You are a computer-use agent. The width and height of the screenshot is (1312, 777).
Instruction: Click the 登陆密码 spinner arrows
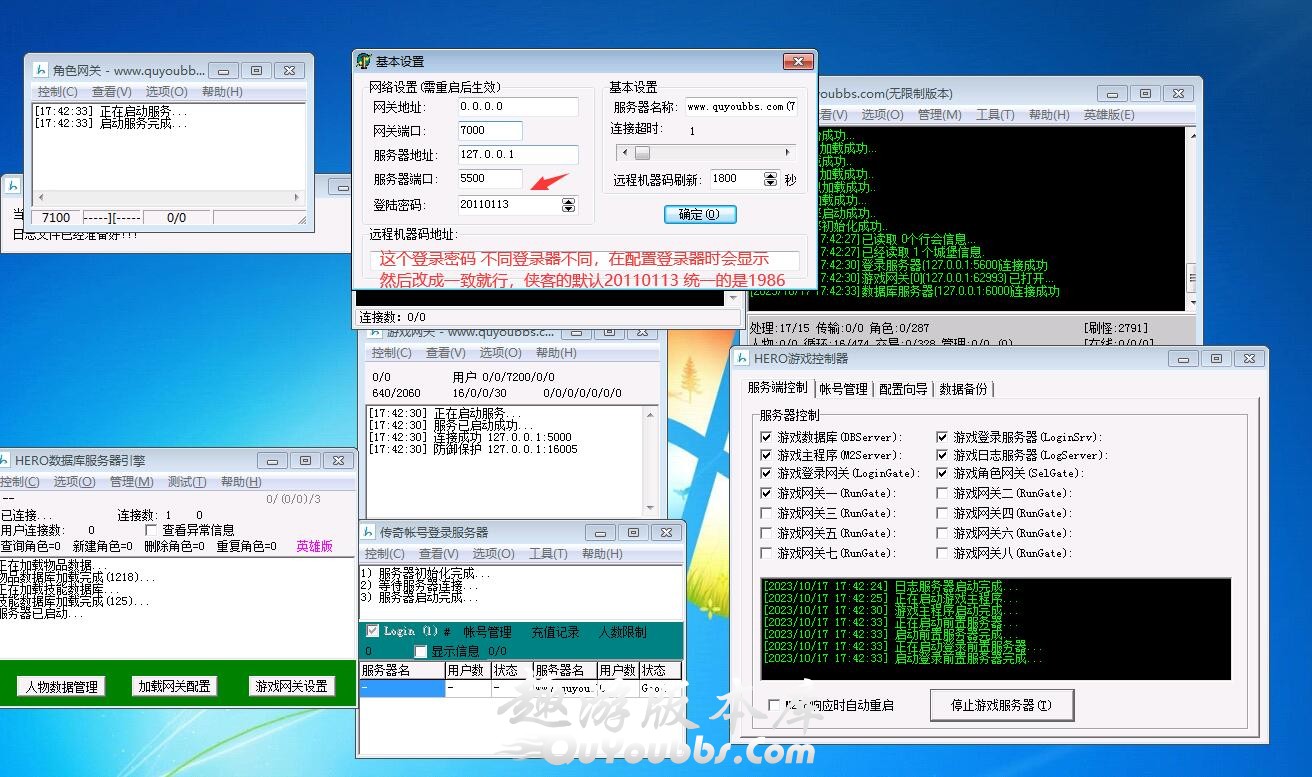coord(569,205)
